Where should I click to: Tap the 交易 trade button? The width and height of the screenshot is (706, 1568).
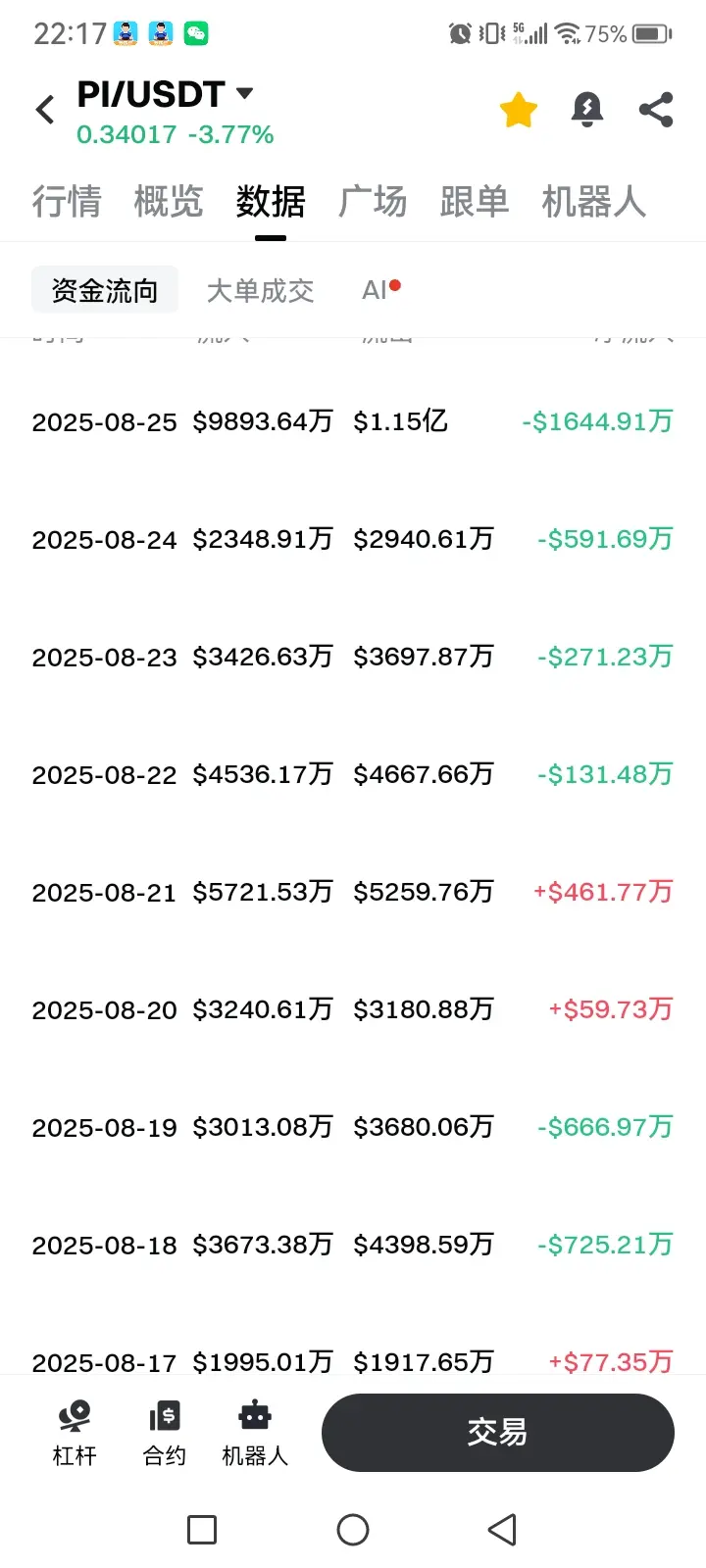pos(498,1433)
